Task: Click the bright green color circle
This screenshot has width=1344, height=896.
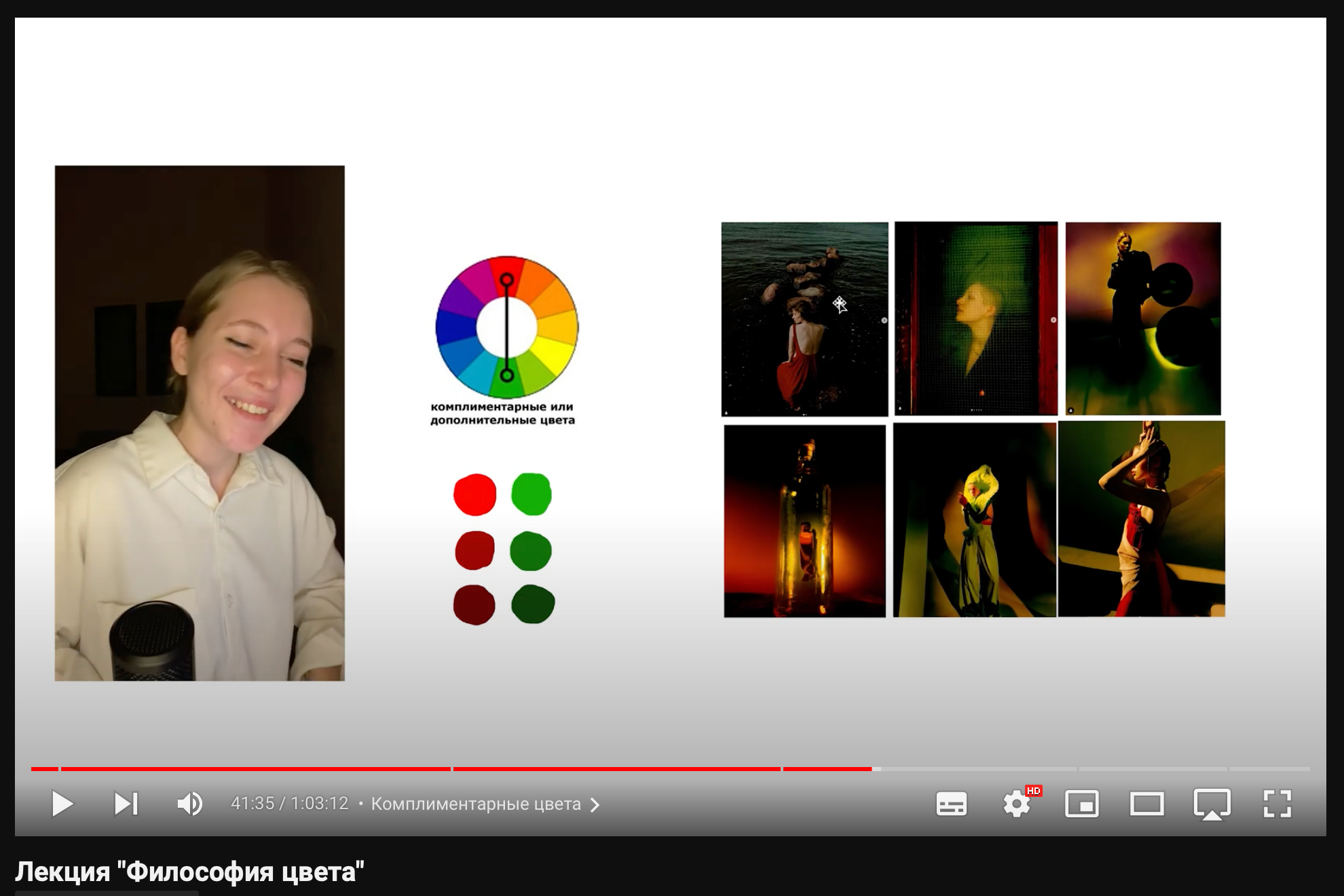Action: pyautogui.click(x=531, y=493)
